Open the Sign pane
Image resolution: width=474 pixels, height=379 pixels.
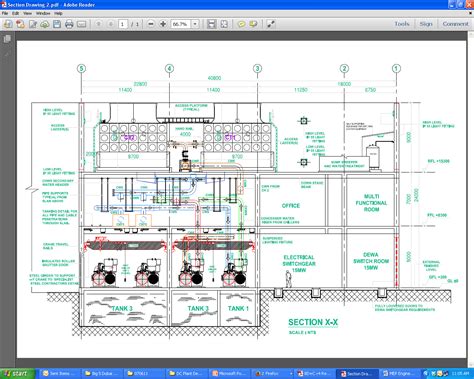click(426, 24)
